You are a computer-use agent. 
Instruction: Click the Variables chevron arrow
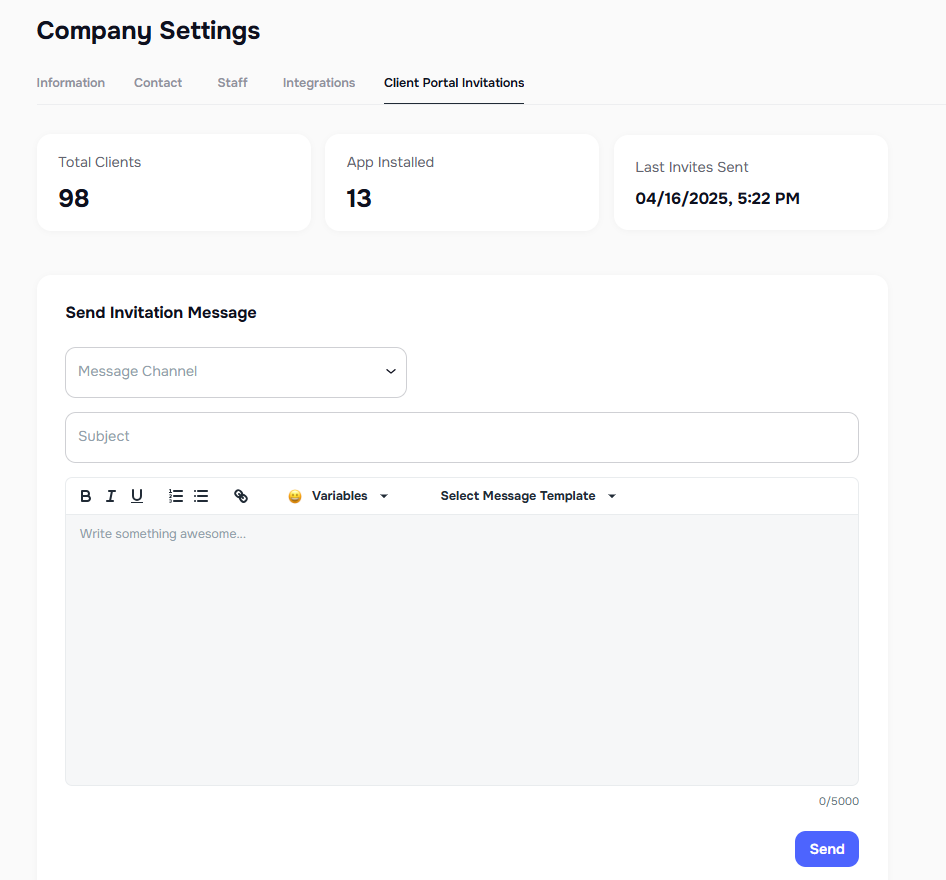point(383,495)
